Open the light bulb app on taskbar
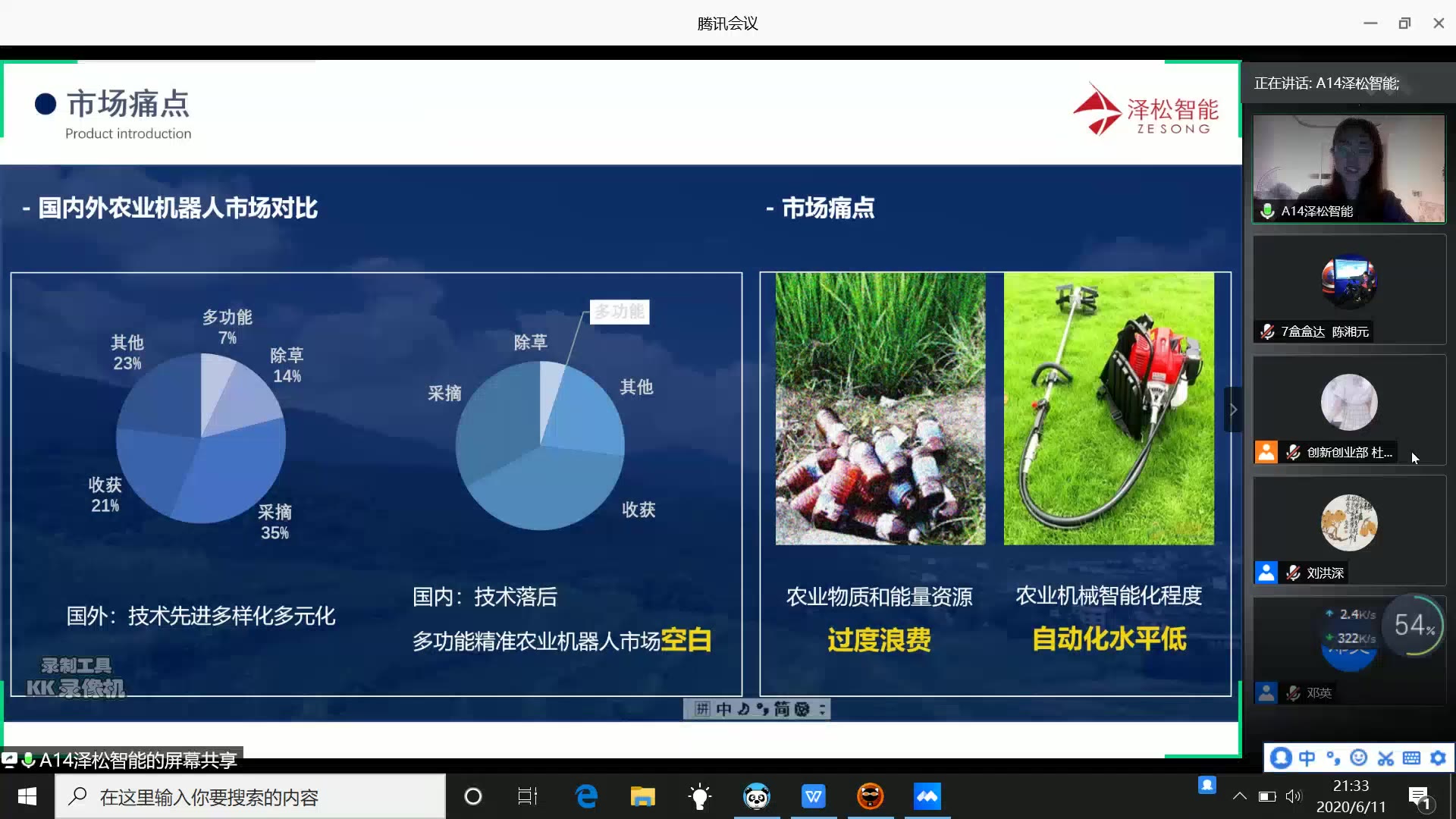The image size is (1456, 819). (x=699, y=796)
